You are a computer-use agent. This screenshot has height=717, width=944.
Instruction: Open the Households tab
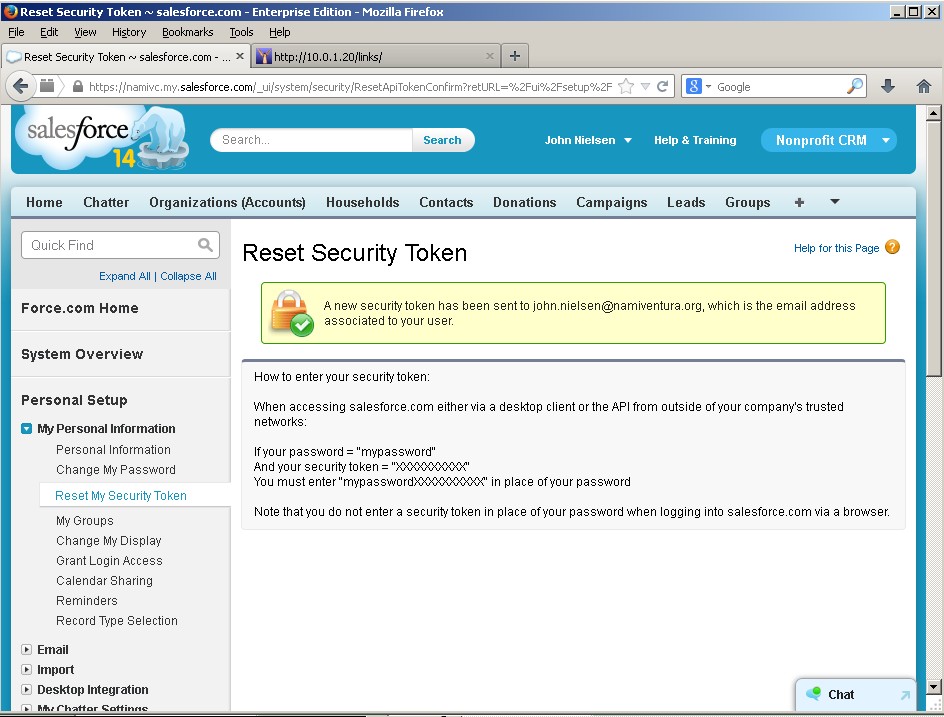pyautogui.click(x=362, y=202)
